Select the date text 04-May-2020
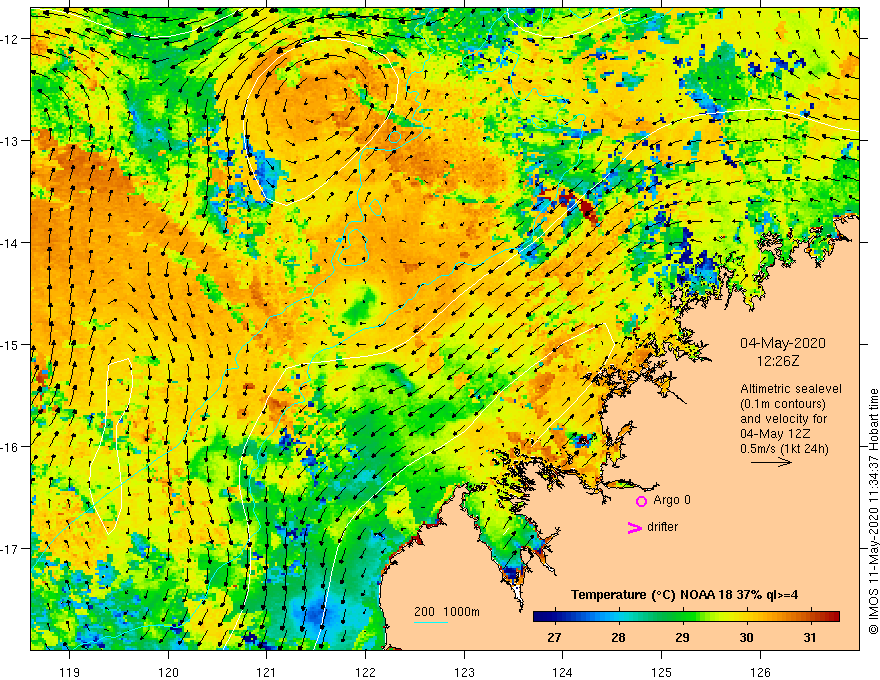The width and height of the screenshot is (880, 680). (782, 343)
